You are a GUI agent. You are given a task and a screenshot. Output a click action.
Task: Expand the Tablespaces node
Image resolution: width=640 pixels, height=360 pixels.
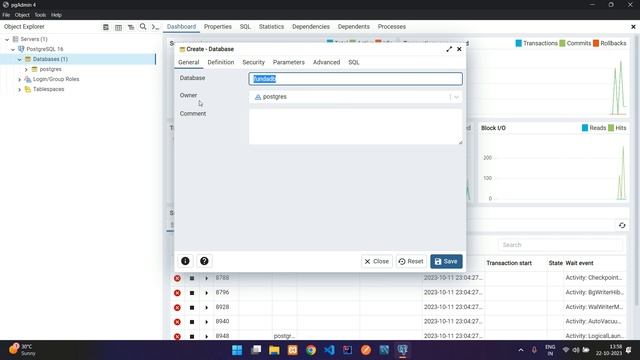(19, 89)
